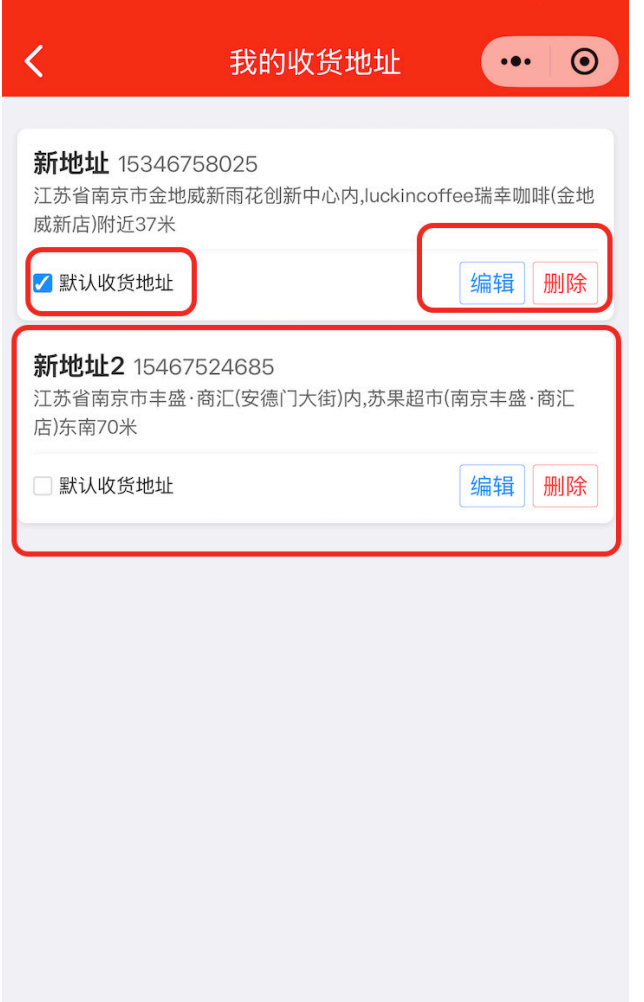Image resolution: width=644 pixels, height=1002 pixels.
Task: Tap the 苏果超市 address description text
Action: 304,413
